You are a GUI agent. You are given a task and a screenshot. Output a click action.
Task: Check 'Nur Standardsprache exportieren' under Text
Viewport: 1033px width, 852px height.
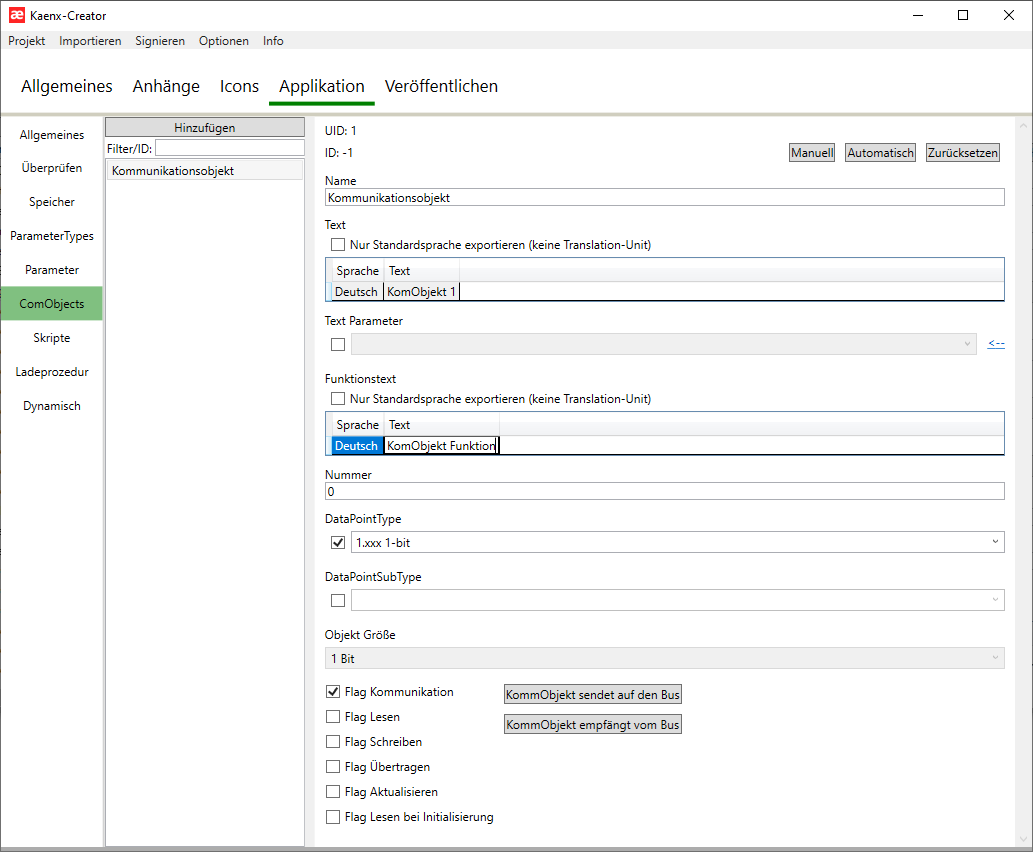[x=337, y=244]
